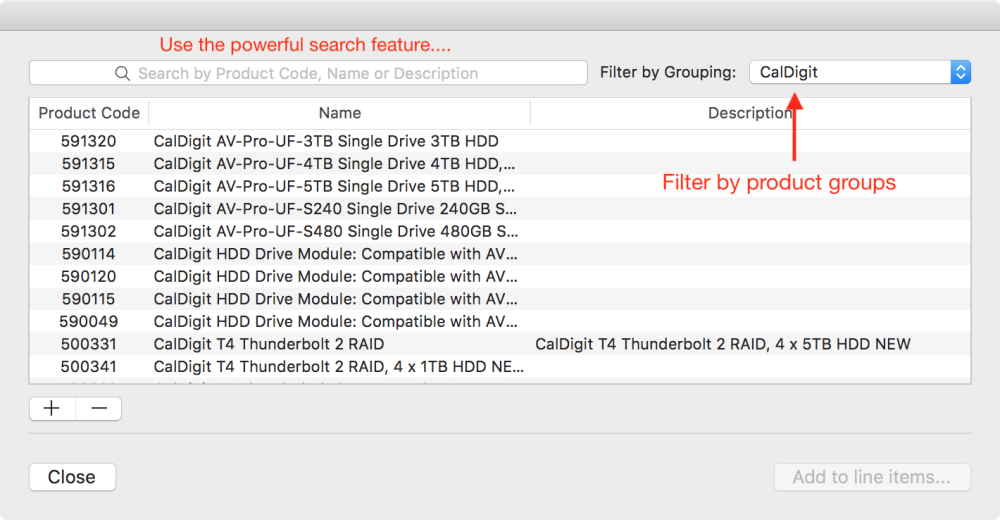Sort by Product Code column header
The image size is (1000, 520).
tap(89, 113)
